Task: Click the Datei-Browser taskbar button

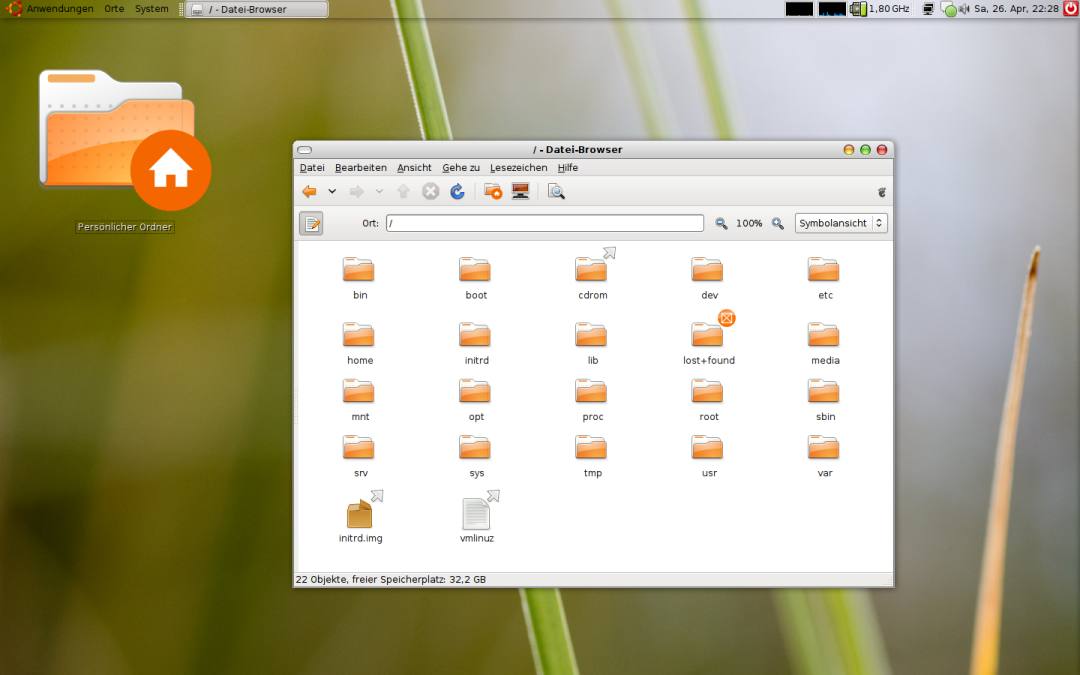Action: [x=257, y=10]
